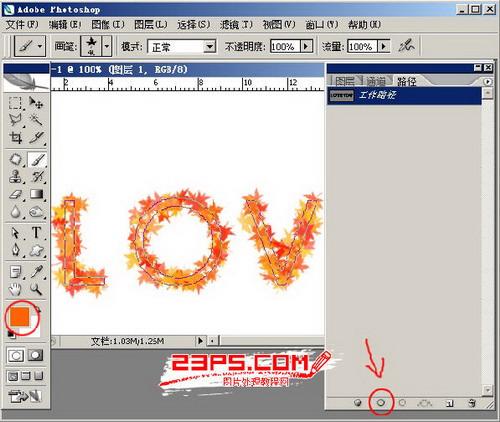Click Stroke path with brush icon
The width and height of the screenshot is (500, 422).
click(381, 403)
